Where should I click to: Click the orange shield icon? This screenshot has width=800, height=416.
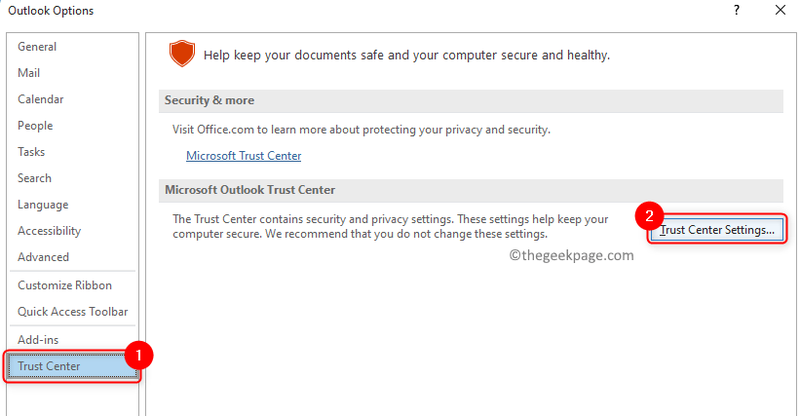coord(182,54)
